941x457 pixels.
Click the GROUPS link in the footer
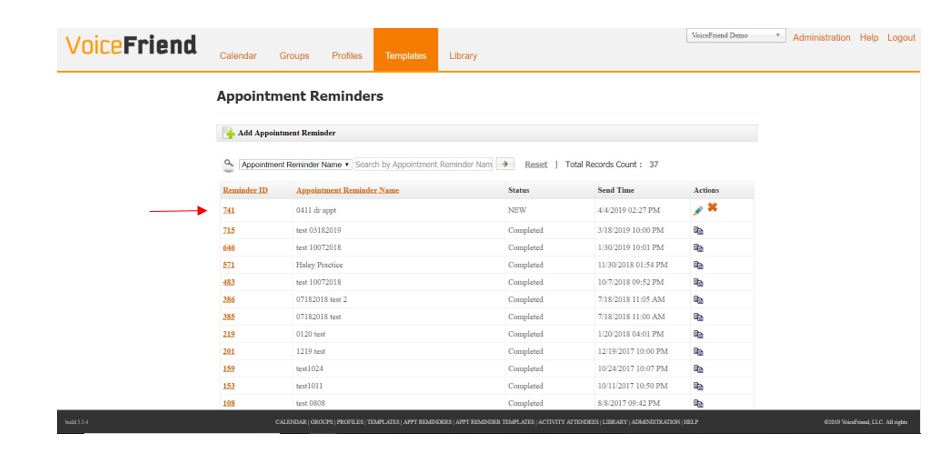click(321, 422)
